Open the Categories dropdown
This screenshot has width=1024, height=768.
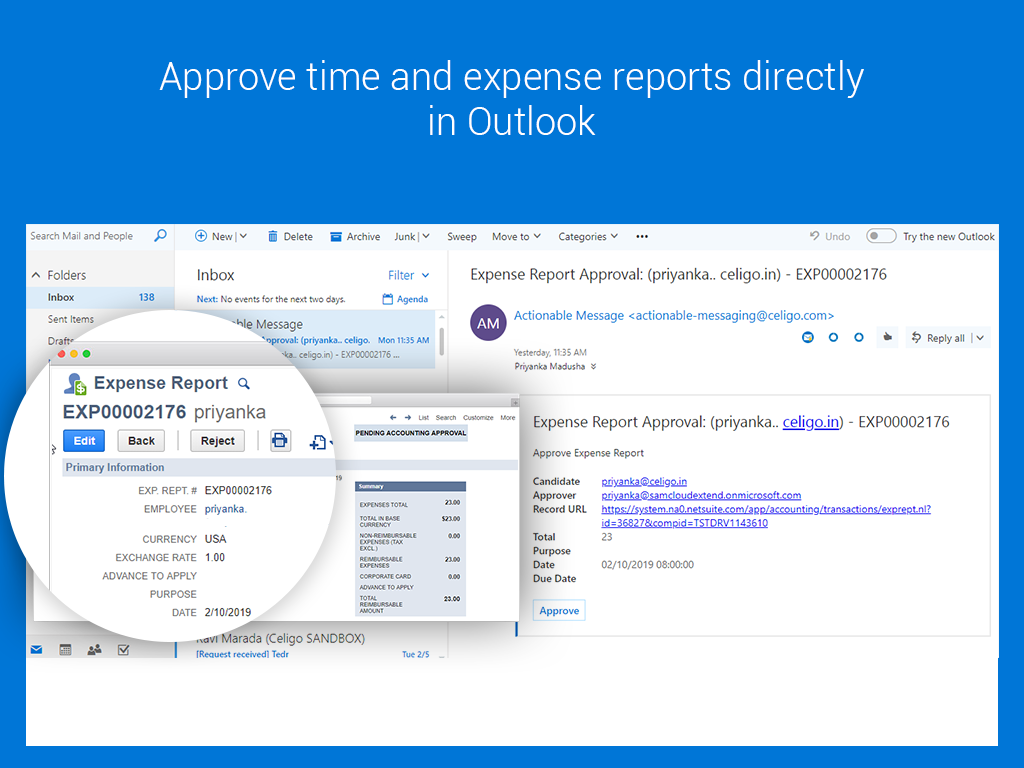click(x=588, y=236)
